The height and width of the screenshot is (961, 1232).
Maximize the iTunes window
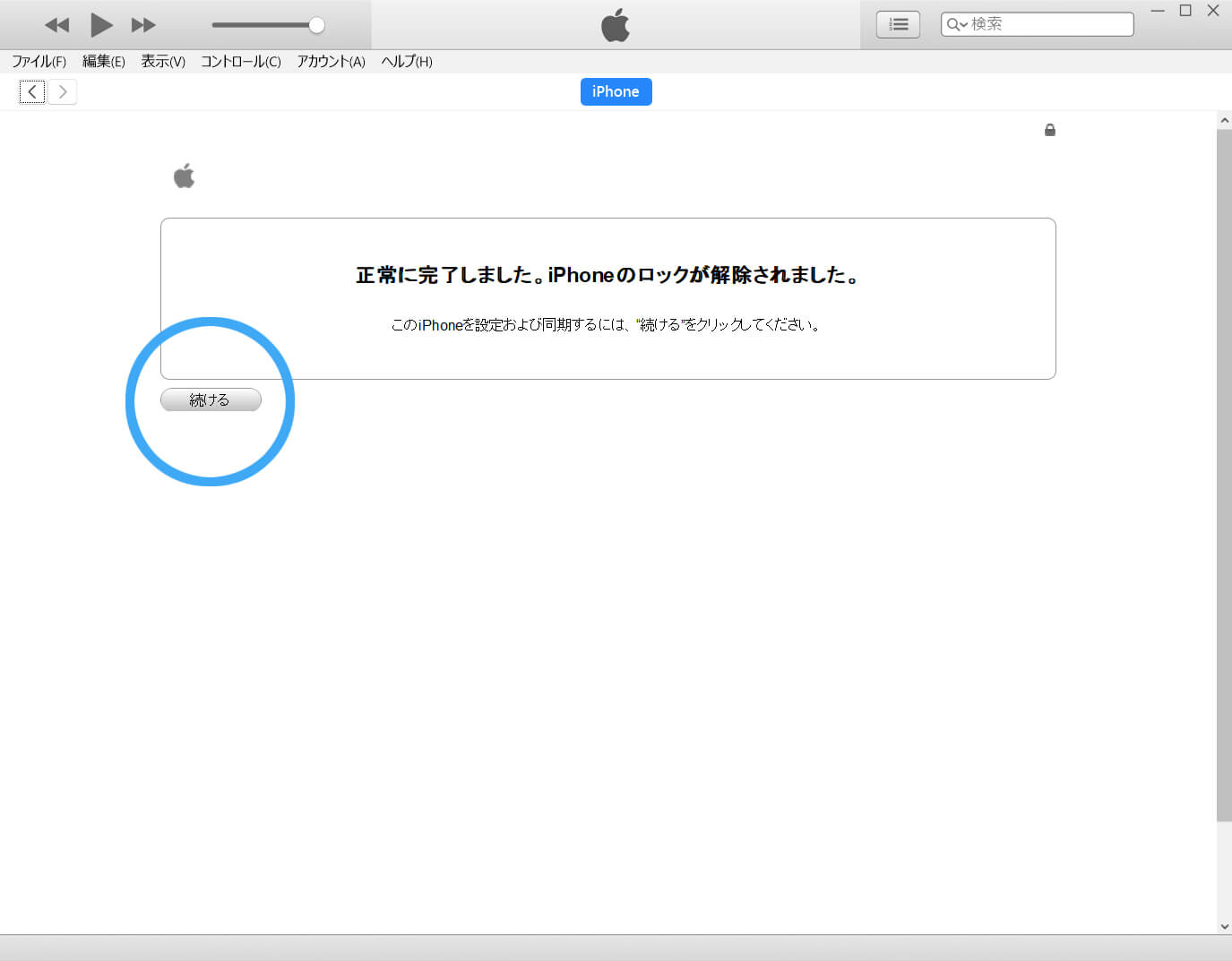1185,11
